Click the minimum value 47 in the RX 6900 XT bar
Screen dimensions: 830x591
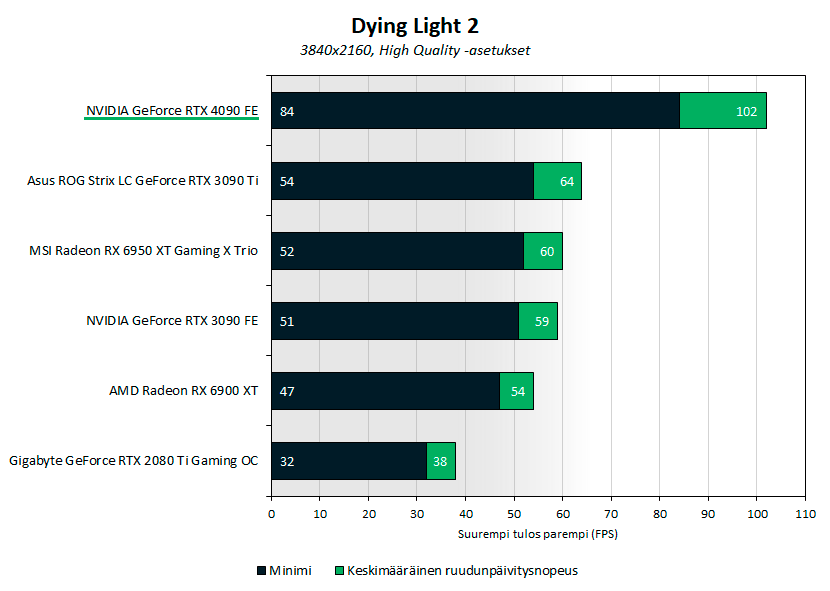[287, 391]
